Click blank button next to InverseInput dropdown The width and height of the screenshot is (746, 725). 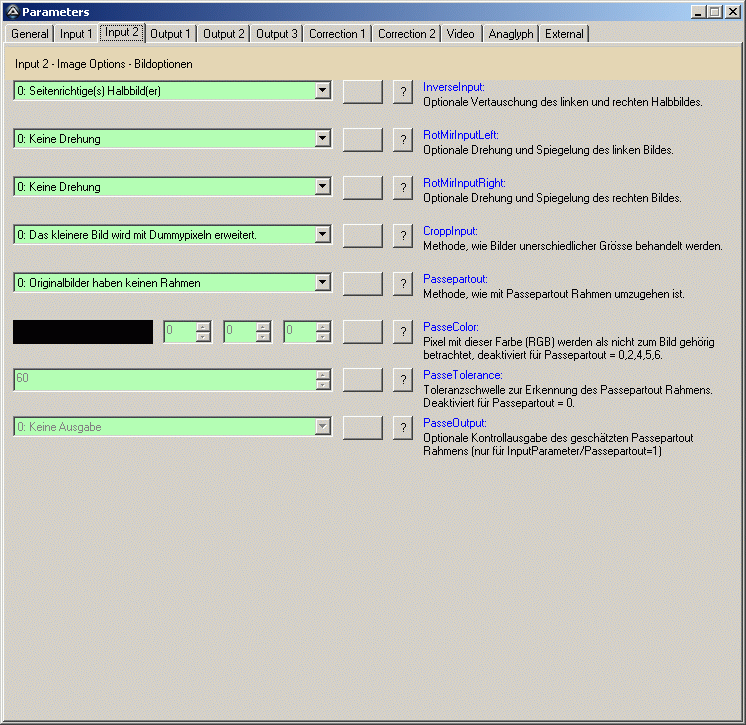(362, 92)
